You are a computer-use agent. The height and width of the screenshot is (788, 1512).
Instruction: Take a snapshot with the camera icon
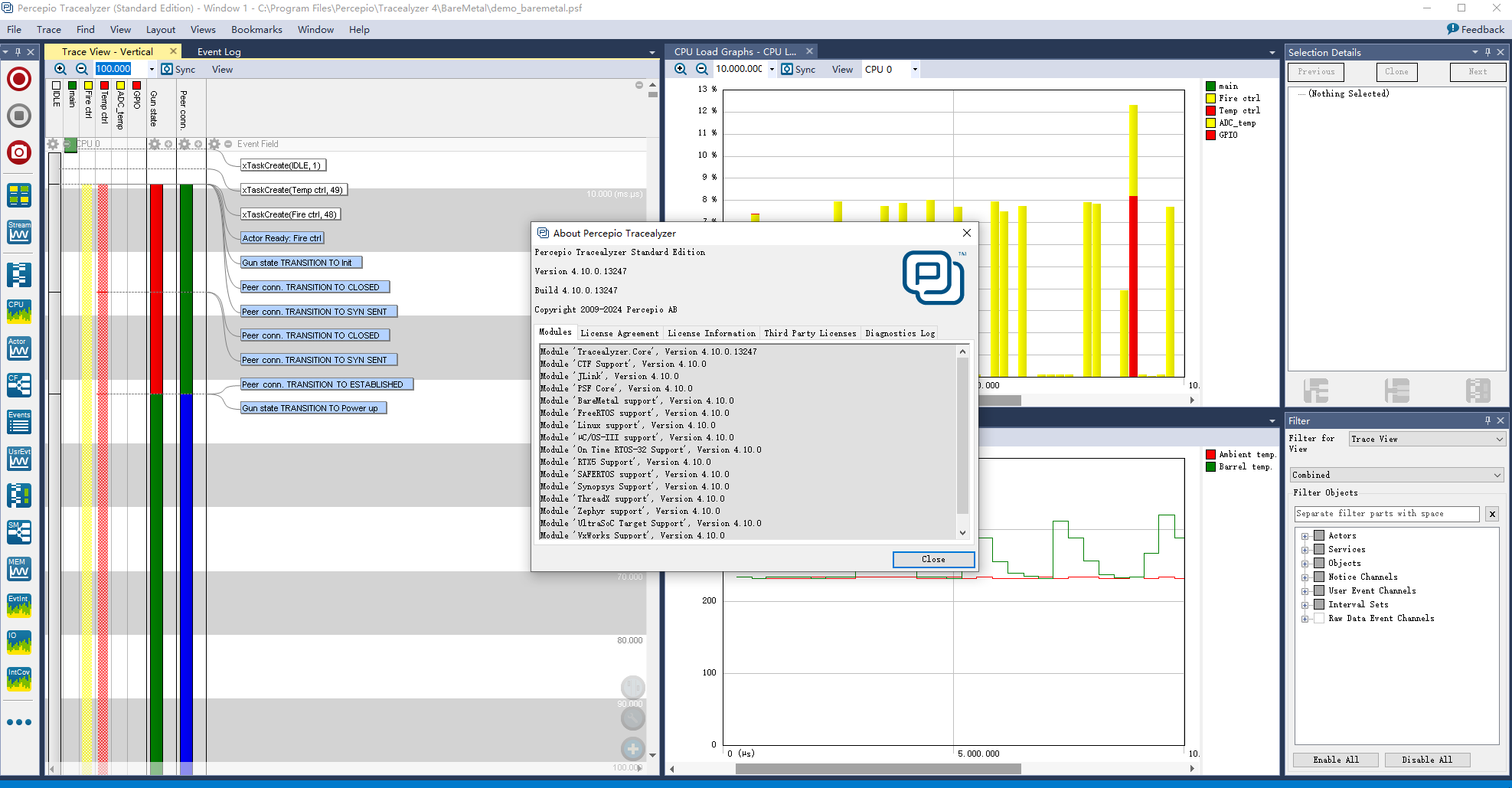(19, 152)
